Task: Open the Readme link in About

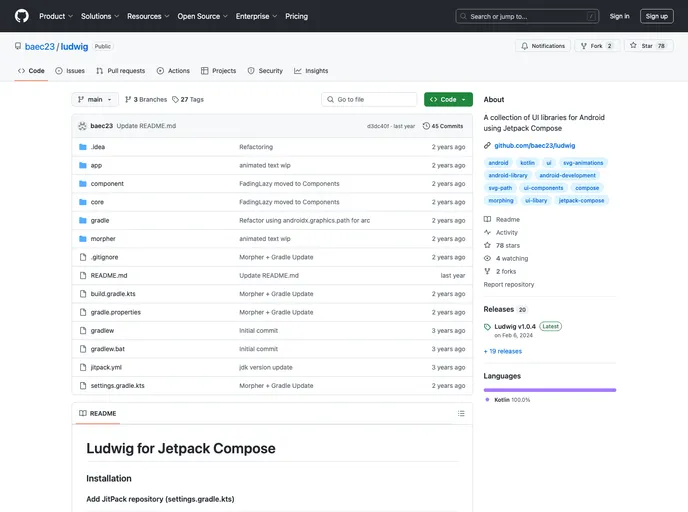Action: [502, 219]
